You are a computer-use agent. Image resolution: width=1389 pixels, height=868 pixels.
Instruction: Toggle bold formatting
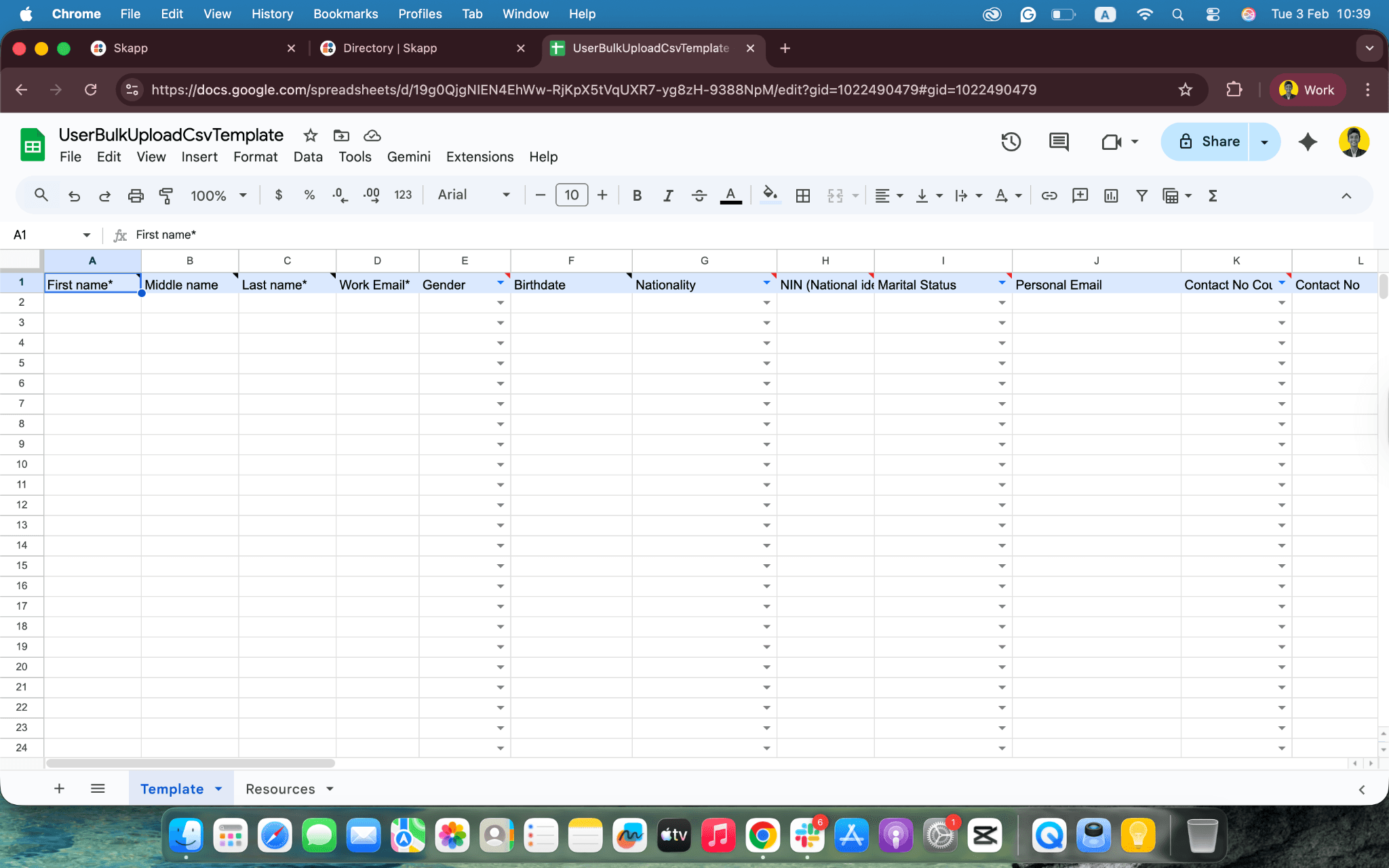pyautogui.click(x=636, y=195)
